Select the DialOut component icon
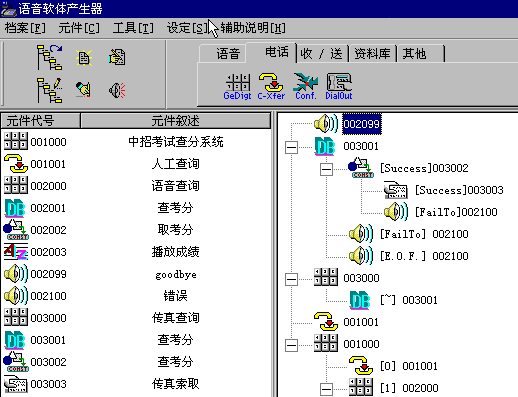The width and height of the screenshot is (518, 397). 339,87
